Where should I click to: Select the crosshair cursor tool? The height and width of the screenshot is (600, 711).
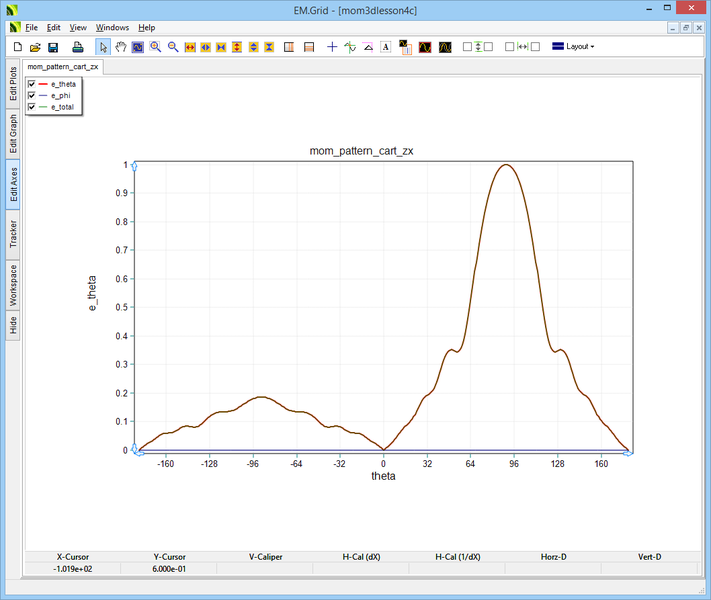tap(333, 47)
